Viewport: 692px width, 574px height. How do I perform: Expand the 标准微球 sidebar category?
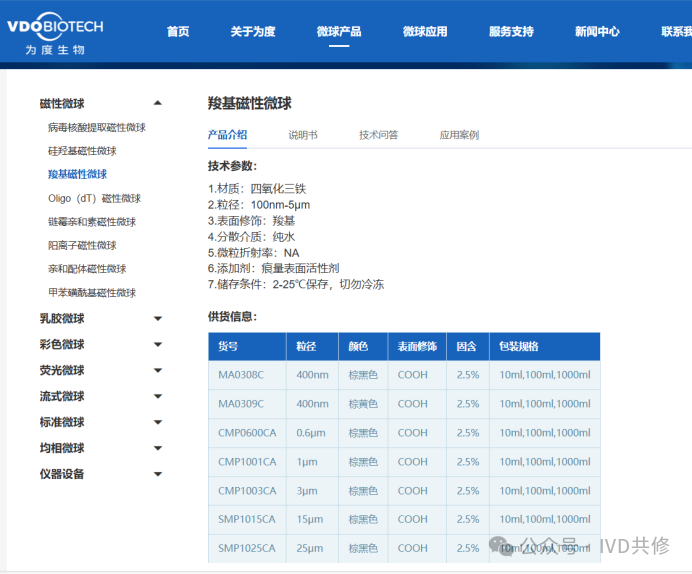157,422
